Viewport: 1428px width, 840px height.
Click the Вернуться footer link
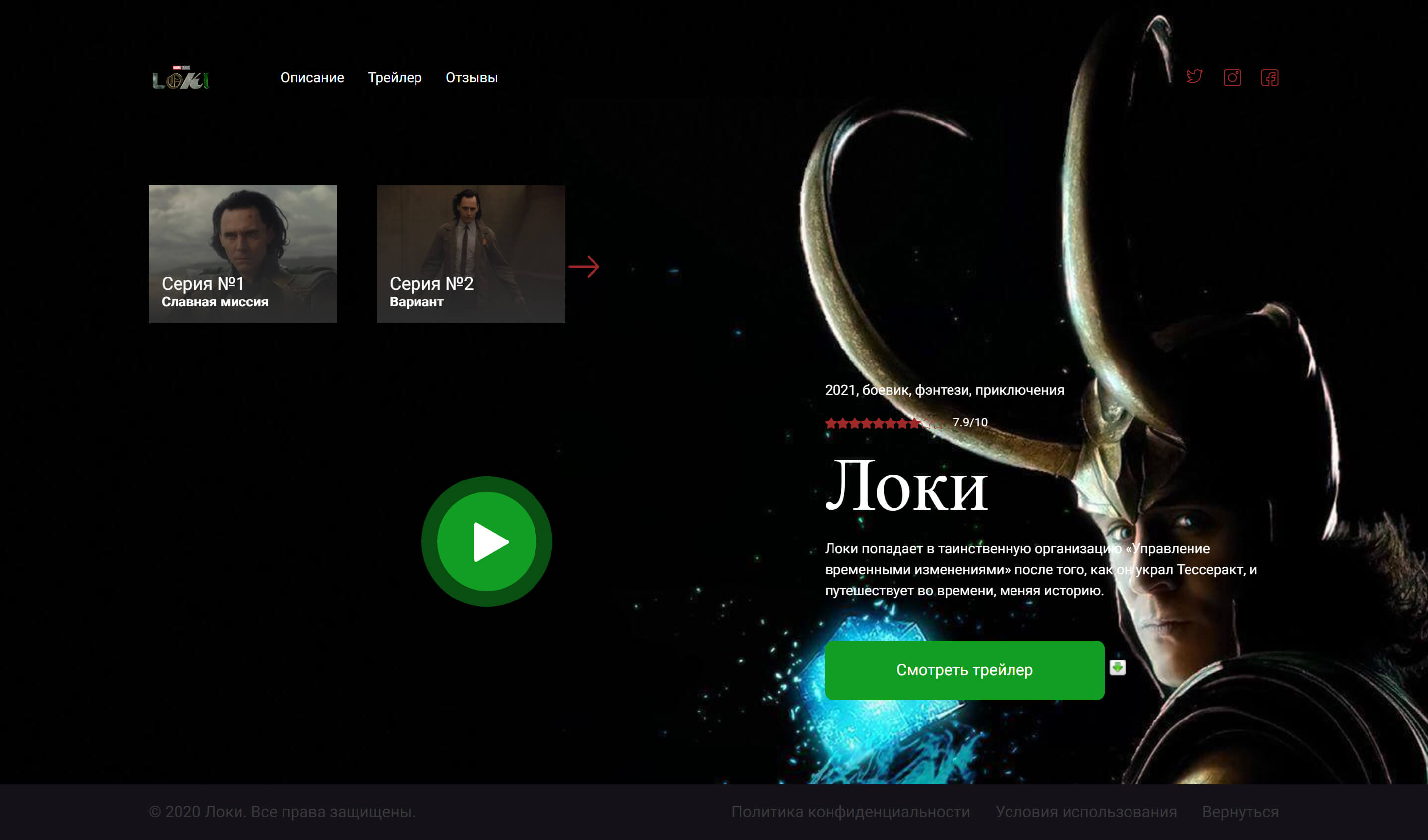pos(1241,812)
